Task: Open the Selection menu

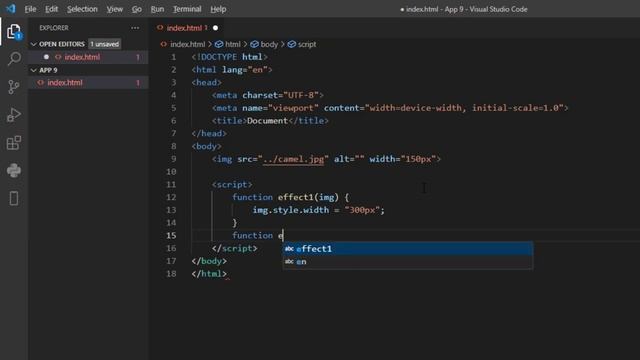Action: (x=82, y=9)
